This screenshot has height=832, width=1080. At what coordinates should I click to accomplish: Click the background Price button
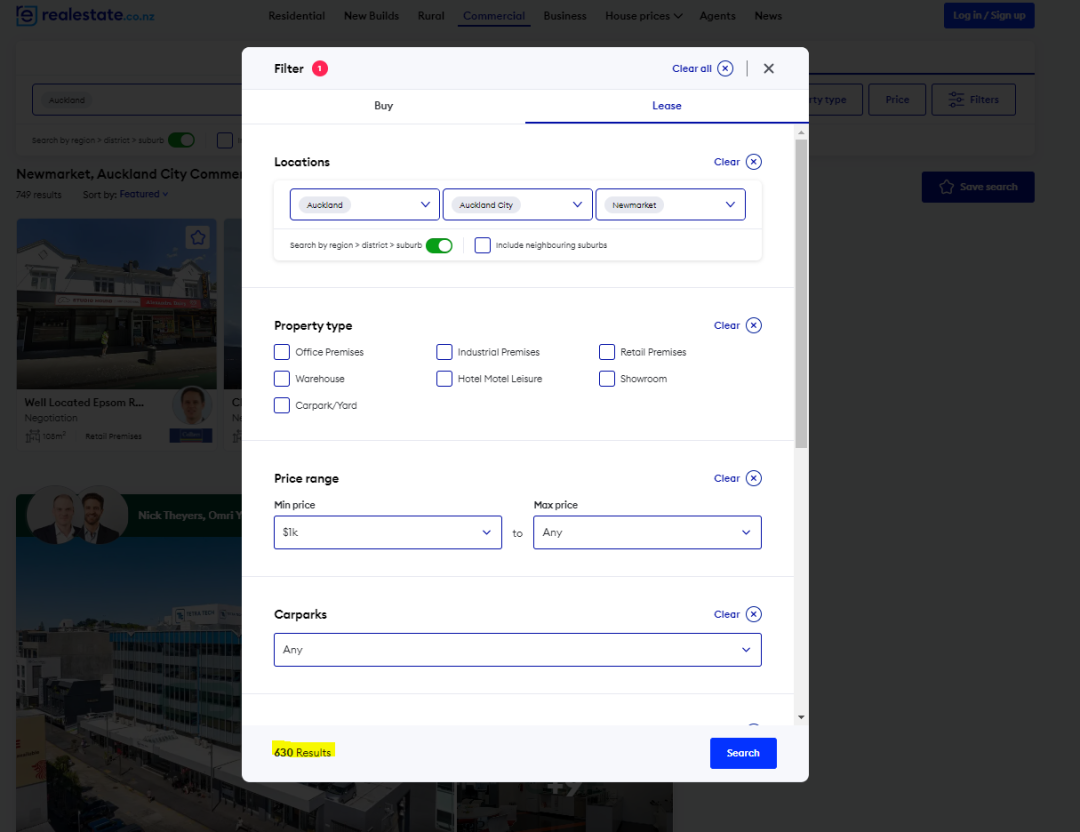897,99
